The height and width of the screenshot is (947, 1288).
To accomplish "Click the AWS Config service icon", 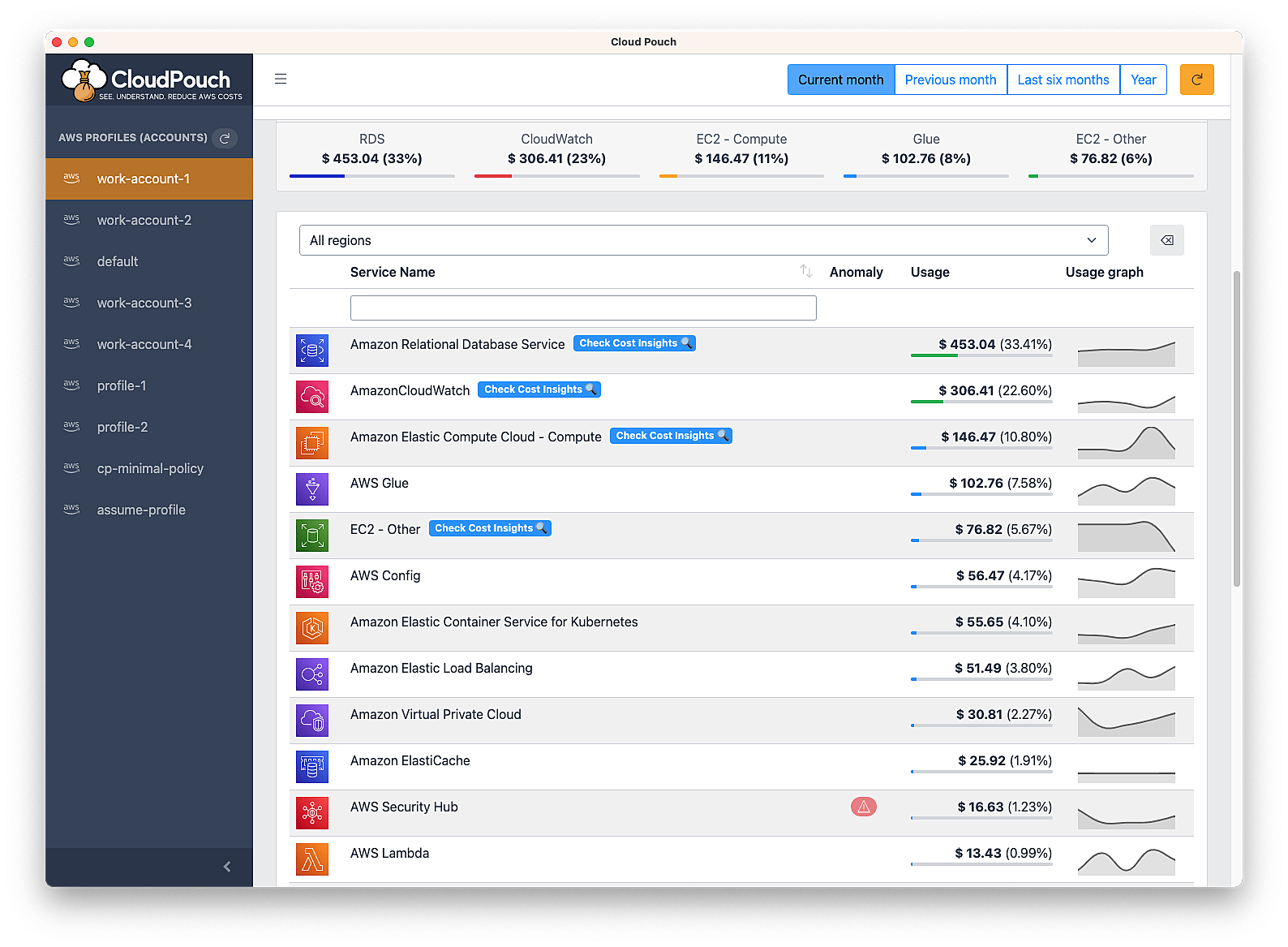I will [x=312, y=582].
